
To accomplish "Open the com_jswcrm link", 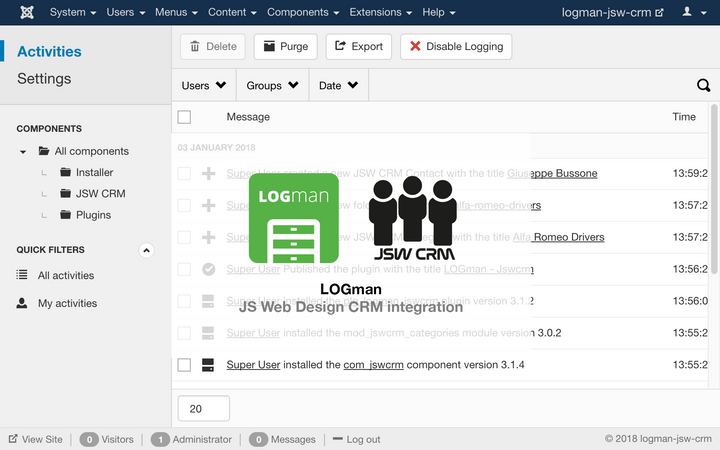I will coord(373,365).
